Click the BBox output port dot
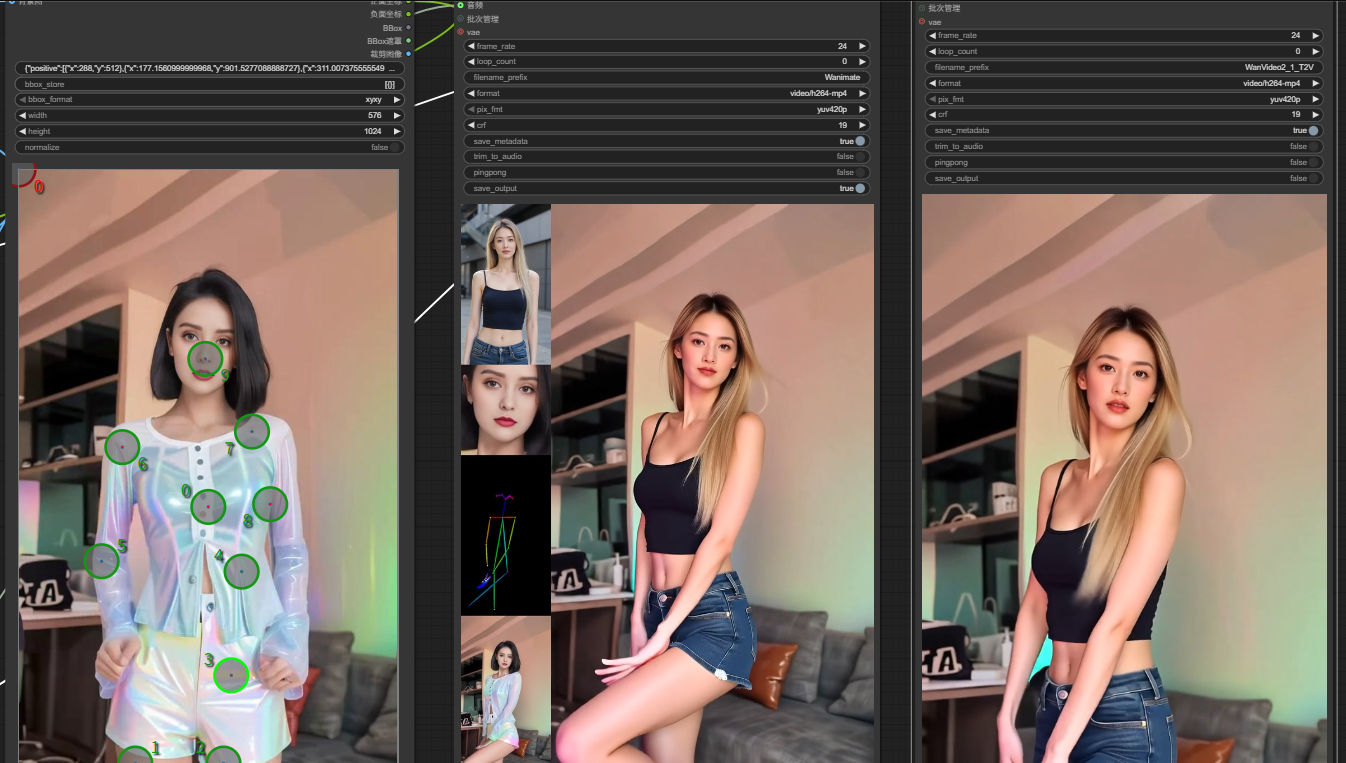 point(409,28)
